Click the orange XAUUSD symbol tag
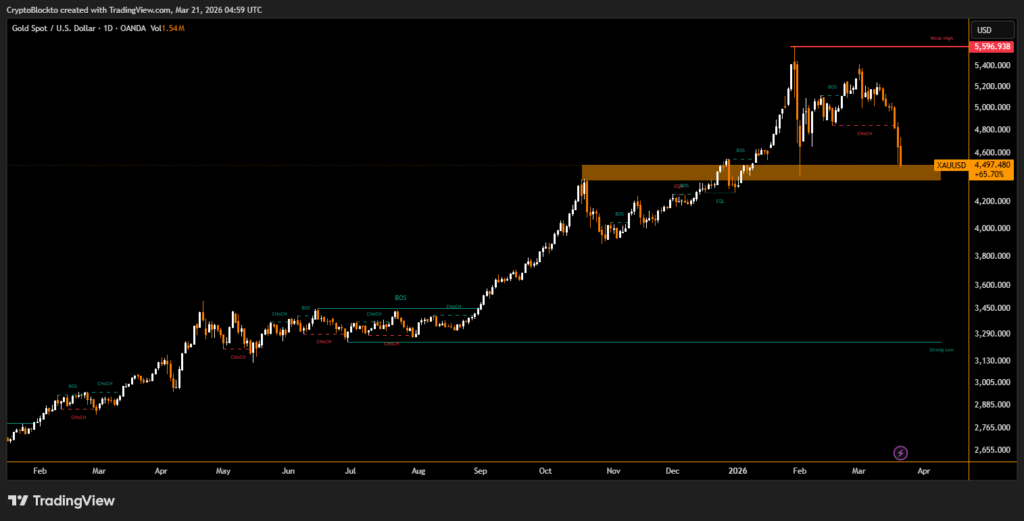This screenshot has width=1024, height=521. 949,164
